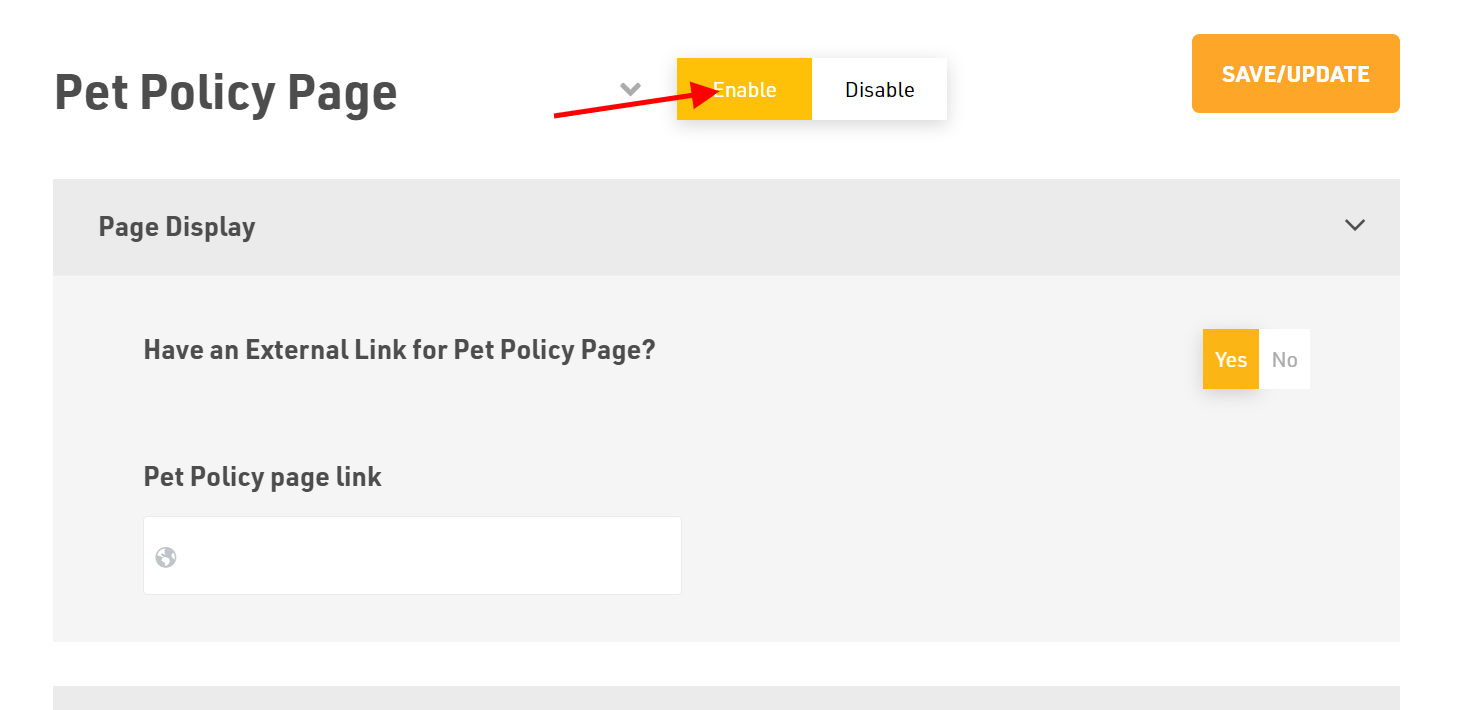Click the Pet Policy Page heading
This screenshot has width=1460, height=710.
(226, 92)
